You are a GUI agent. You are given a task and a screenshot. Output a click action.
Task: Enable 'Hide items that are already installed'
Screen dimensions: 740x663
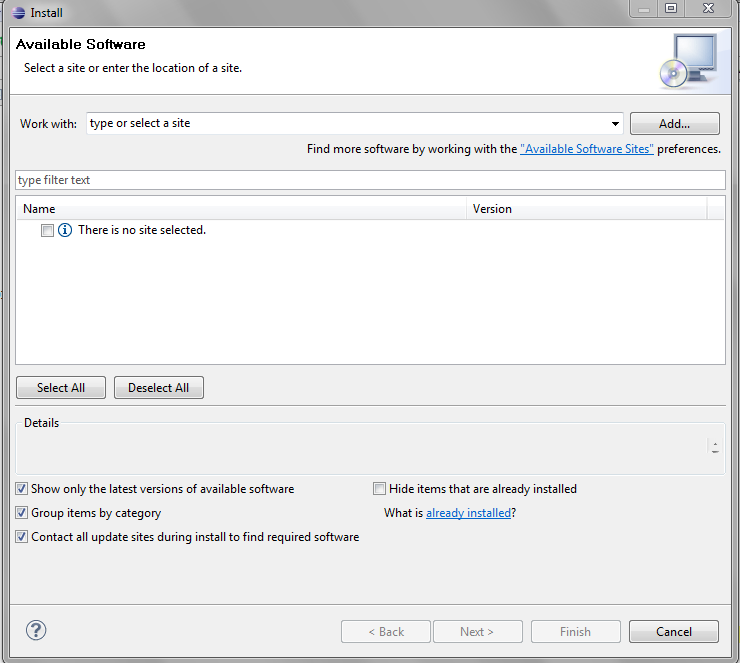379,488
